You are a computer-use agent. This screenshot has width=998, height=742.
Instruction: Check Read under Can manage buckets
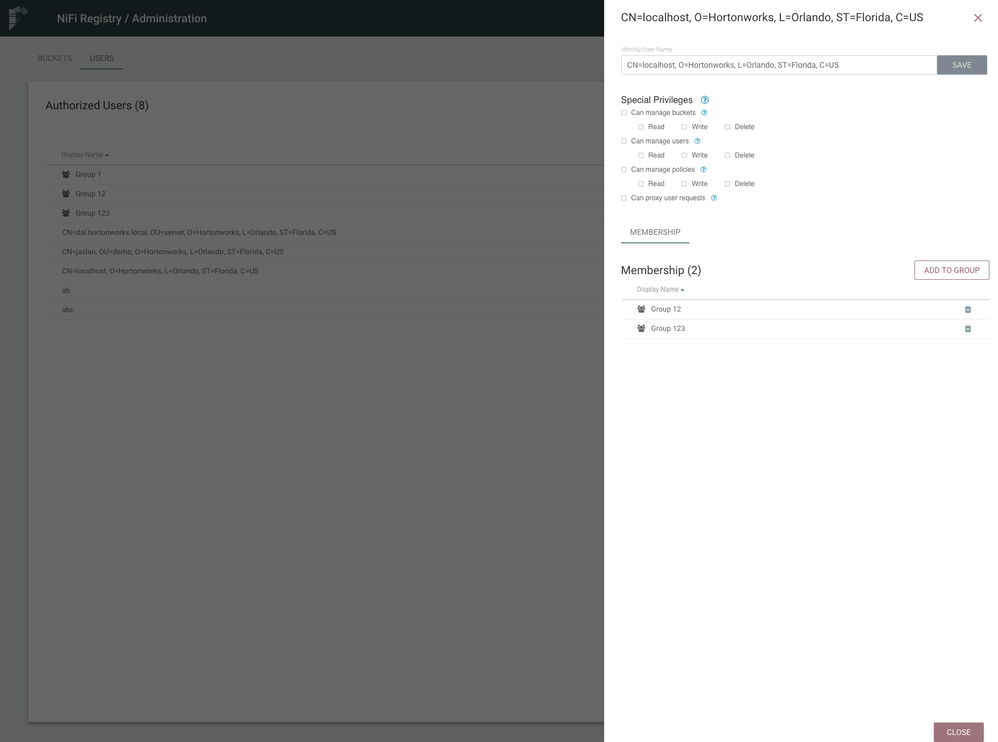click(x=641, y=127)
